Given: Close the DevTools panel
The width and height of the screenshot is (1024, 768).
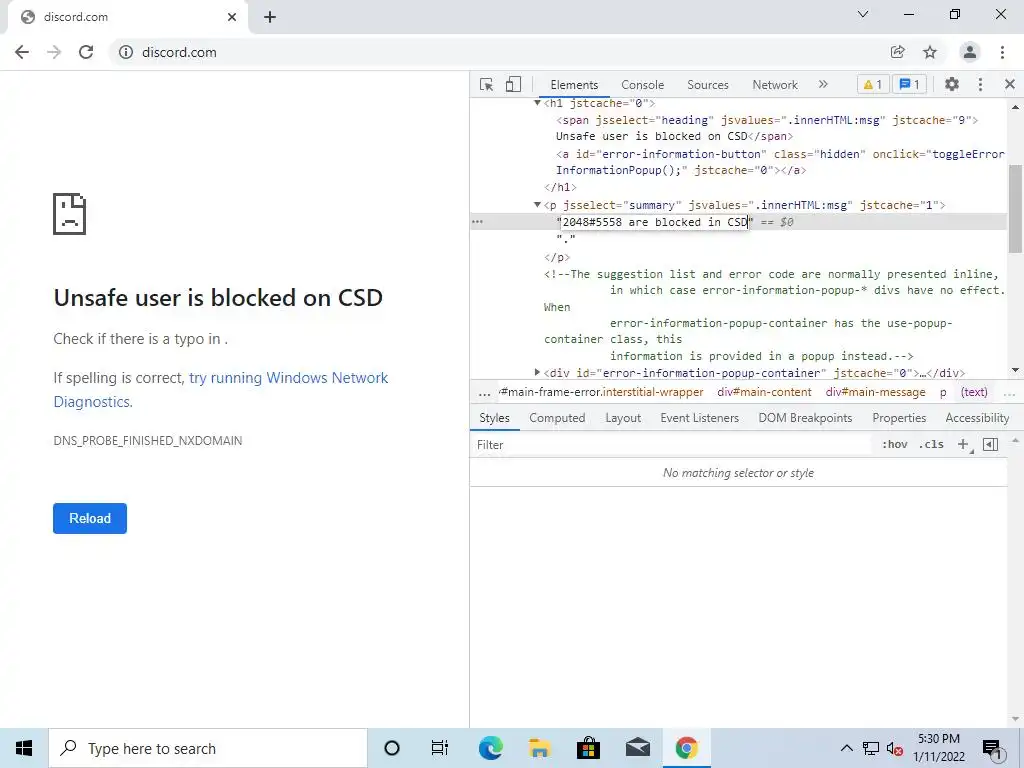Looking at the screenshot, I should click(1010, 84).
